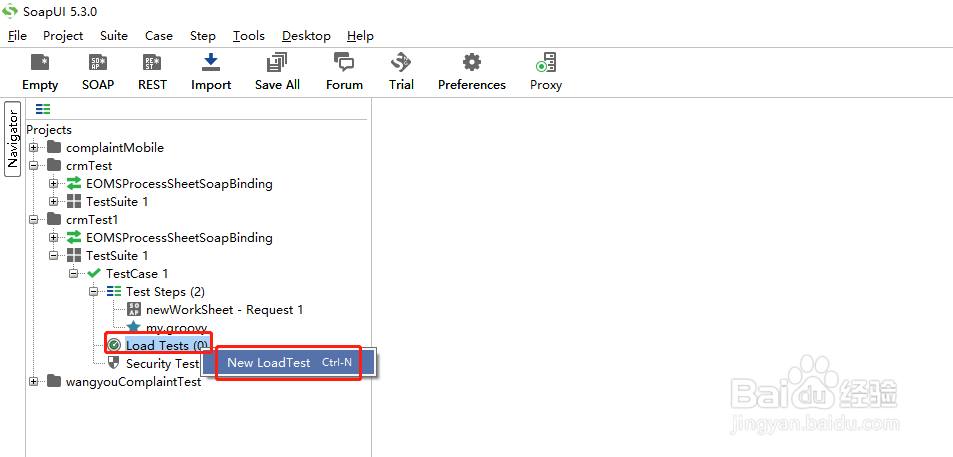Screen dimensions: 953x457
Task: Select wangyouComplaintTest project label
Action: pos(133,382)
